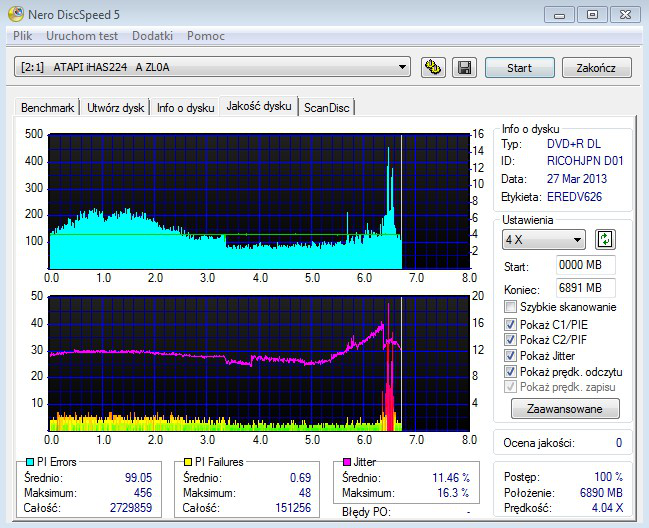Viewport: 649px width, 528px height.
Task: Toggle Pokaż Jitter checkbox
Action: 510,355
